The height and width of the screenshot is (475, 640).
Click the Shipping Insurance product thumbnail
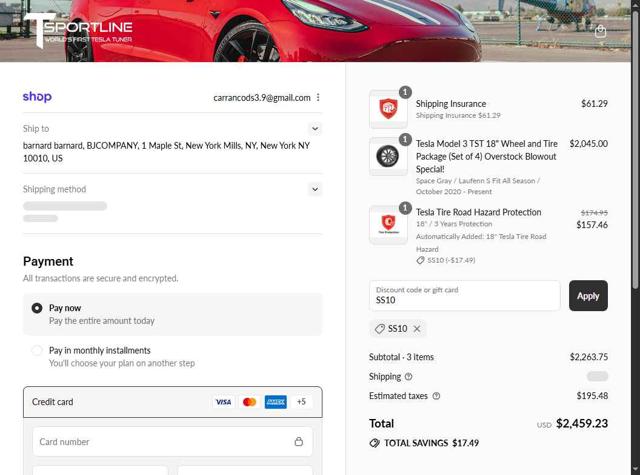click(x=388, y=109)
